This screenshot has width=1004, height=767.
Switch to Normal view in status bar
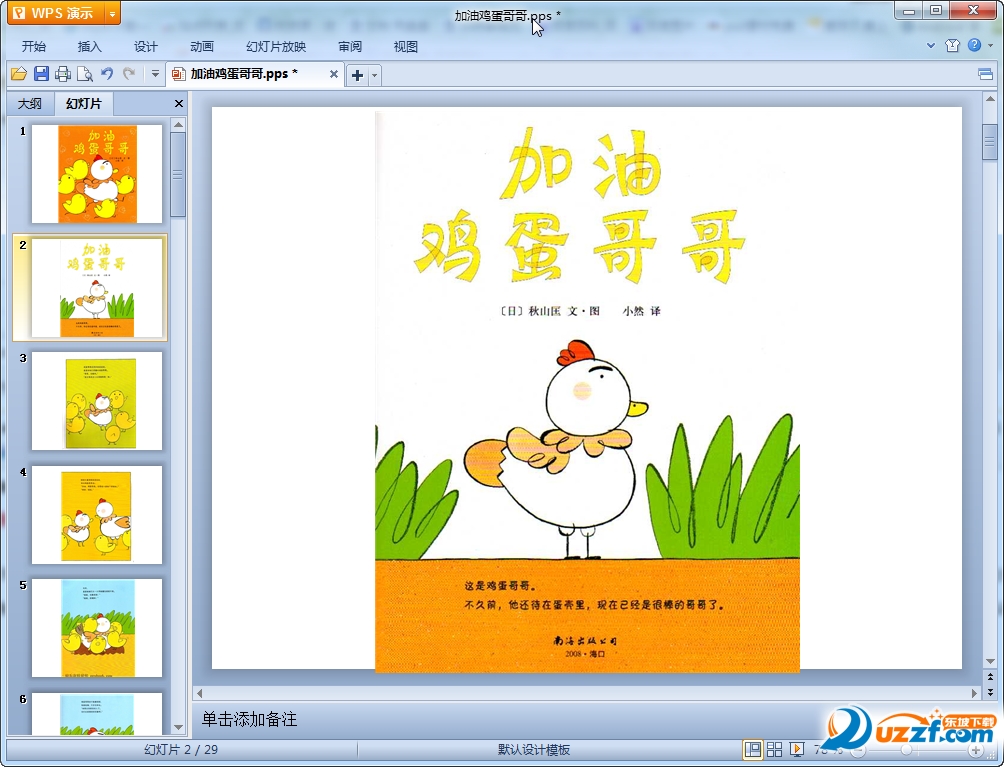pyautogui.click(x=753, y=749)
